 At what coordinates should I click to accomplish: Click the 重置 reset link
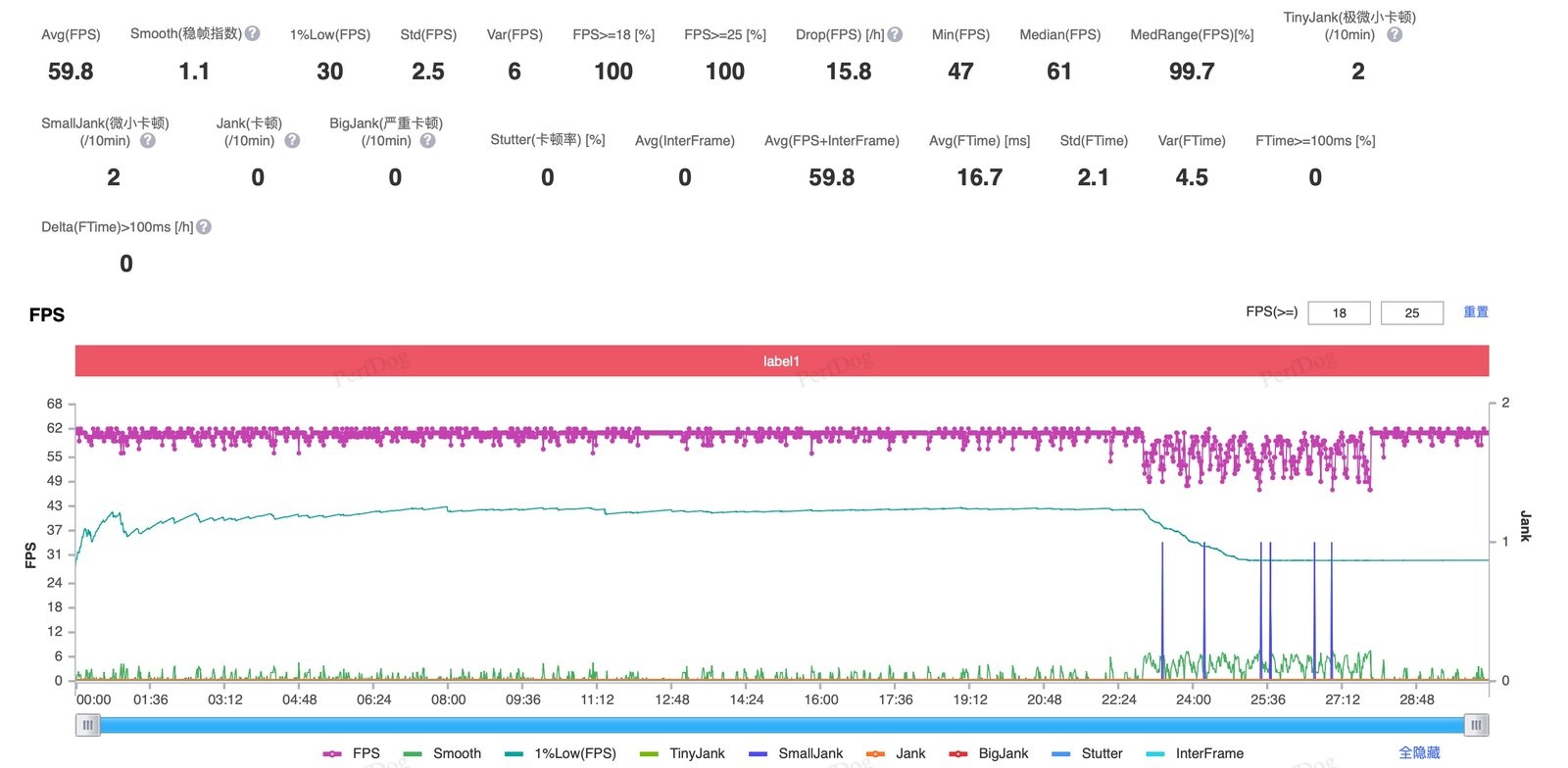(1476, 312)
